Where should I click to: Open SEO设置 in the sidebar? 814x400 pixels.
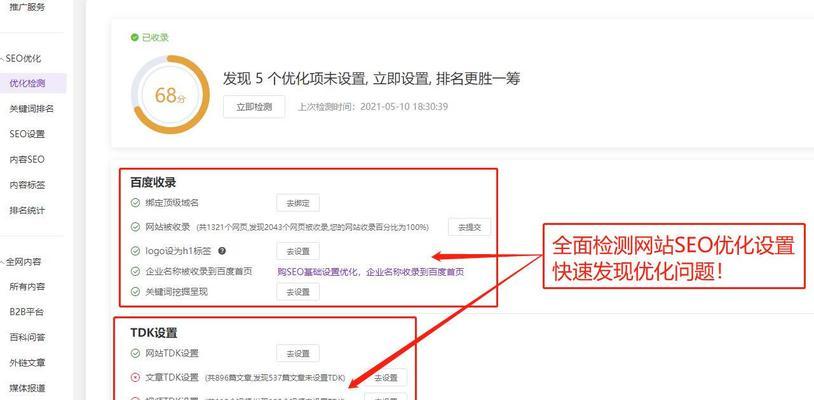(27, 134)
